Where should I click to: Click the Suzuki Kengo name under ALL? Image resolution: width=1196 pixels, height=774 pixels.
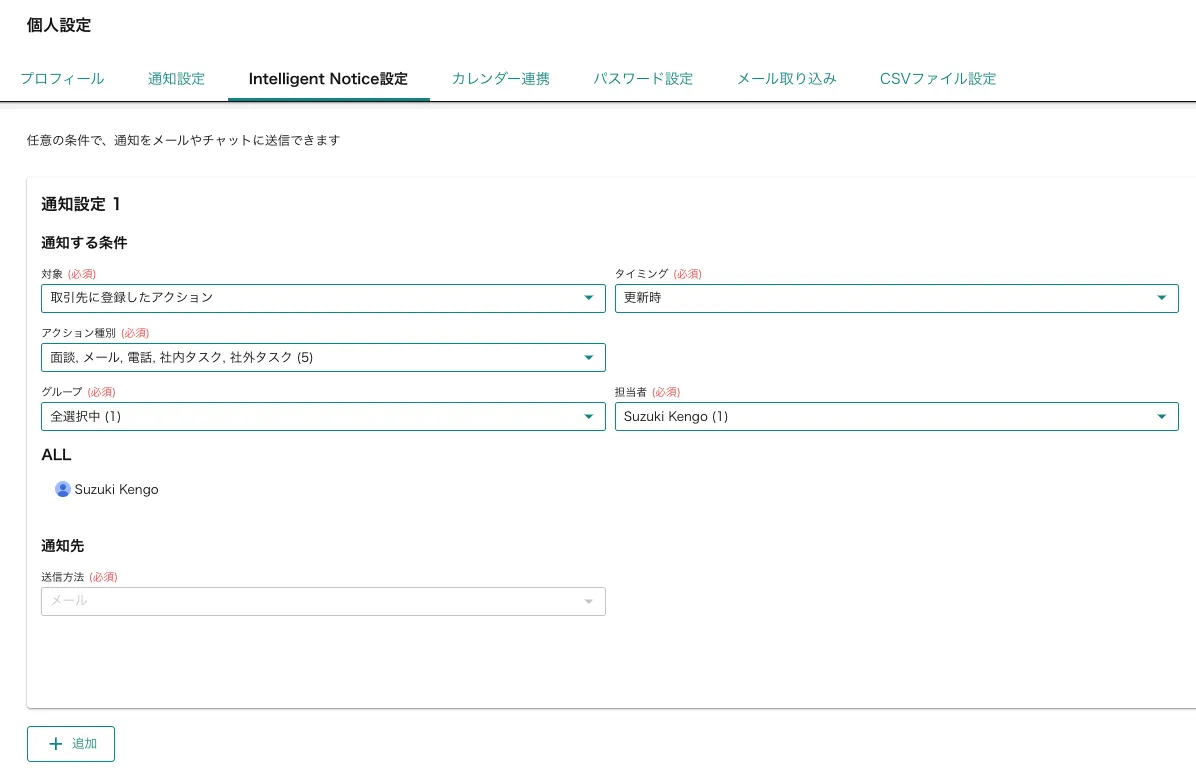[116, 489]
